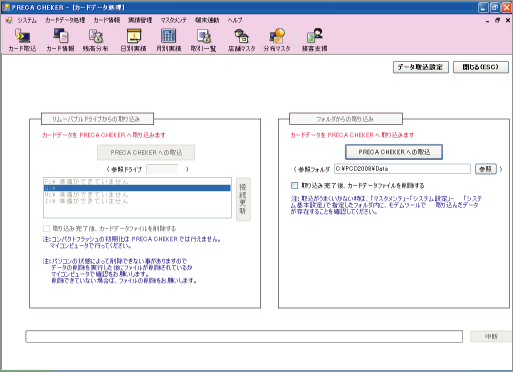513x372 pixels.
Task: Select the F:¥ drive list entry
Action: point(137,182)
